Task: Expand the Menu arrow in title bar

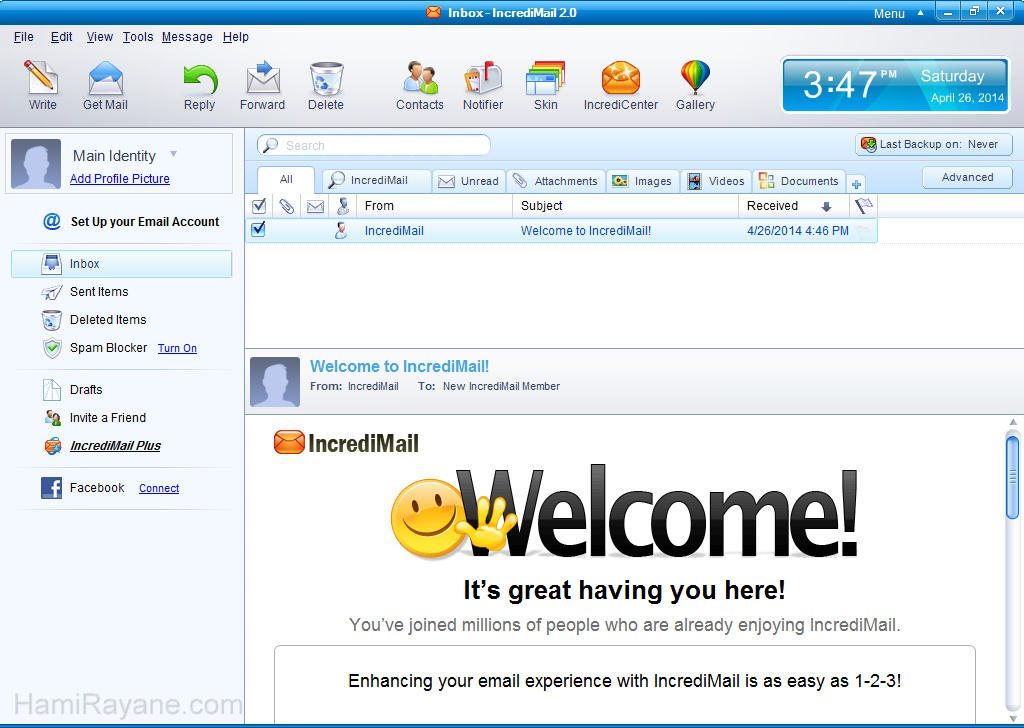Action: (x=920, y=12)
